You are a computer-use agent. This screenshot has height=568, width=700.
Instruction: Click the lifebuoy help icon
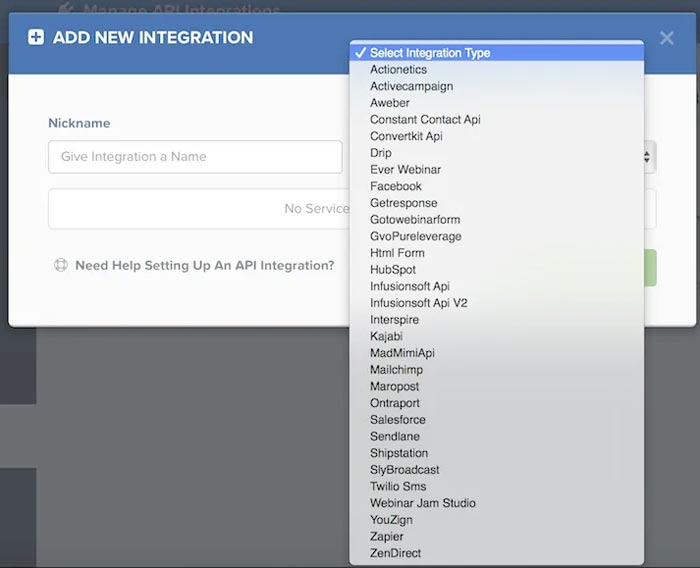click(61, 265)
